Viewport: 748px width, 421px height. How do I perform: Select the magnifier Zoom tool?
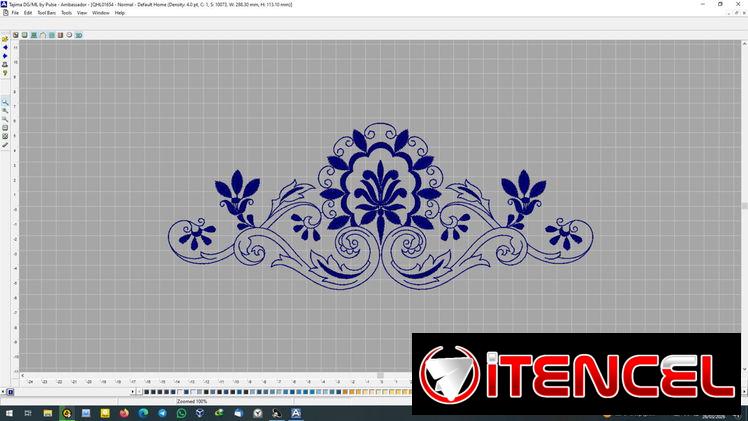point(5,103)
